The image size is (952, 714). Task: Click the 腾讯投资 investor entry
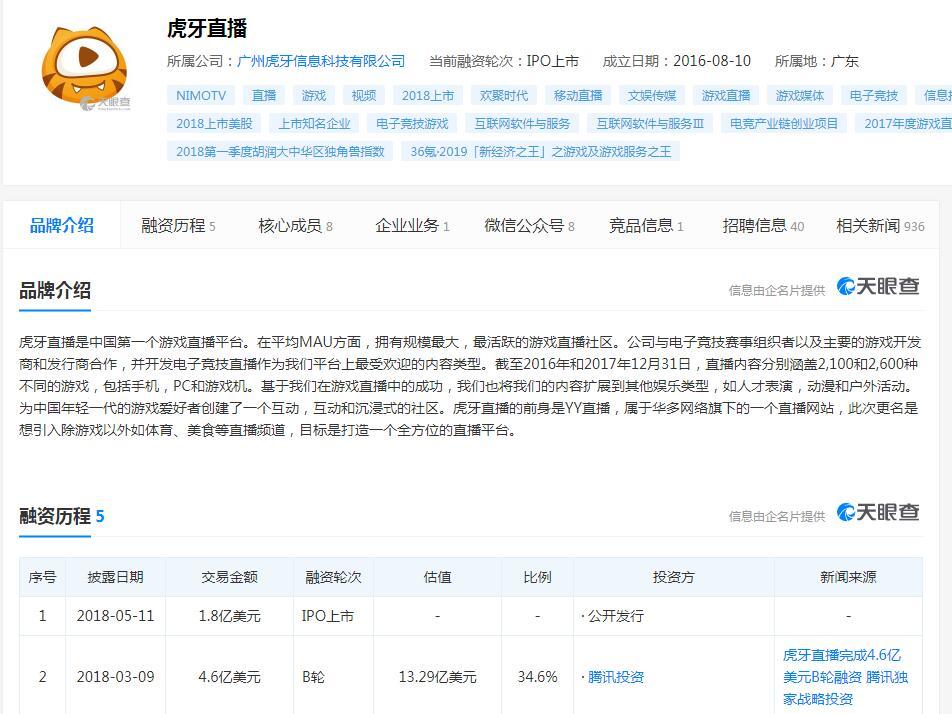coord(614,676)
